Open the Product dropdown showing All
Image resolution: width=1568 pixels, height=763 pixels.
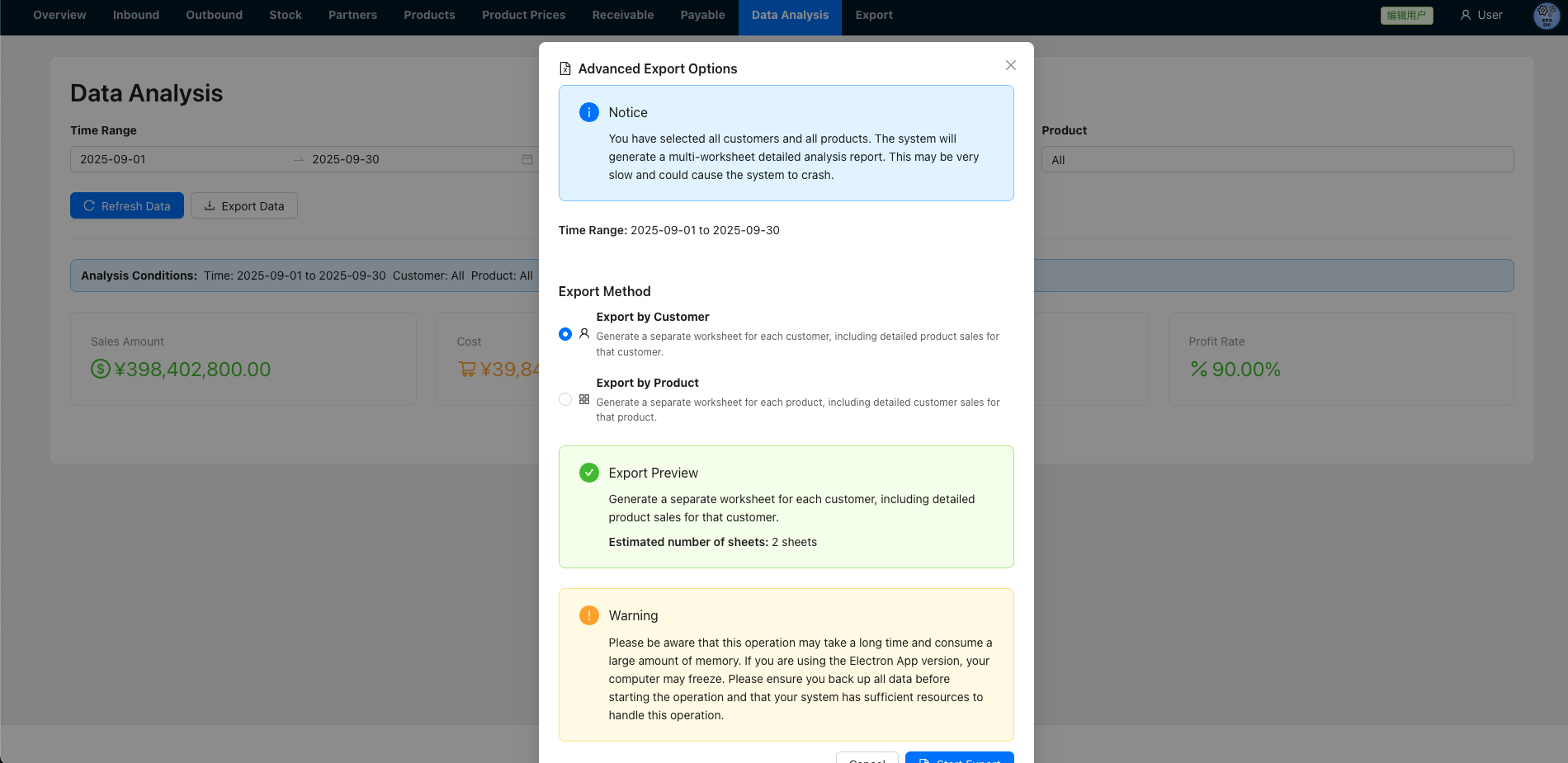pyautogui.click(x=1277, y=160)
